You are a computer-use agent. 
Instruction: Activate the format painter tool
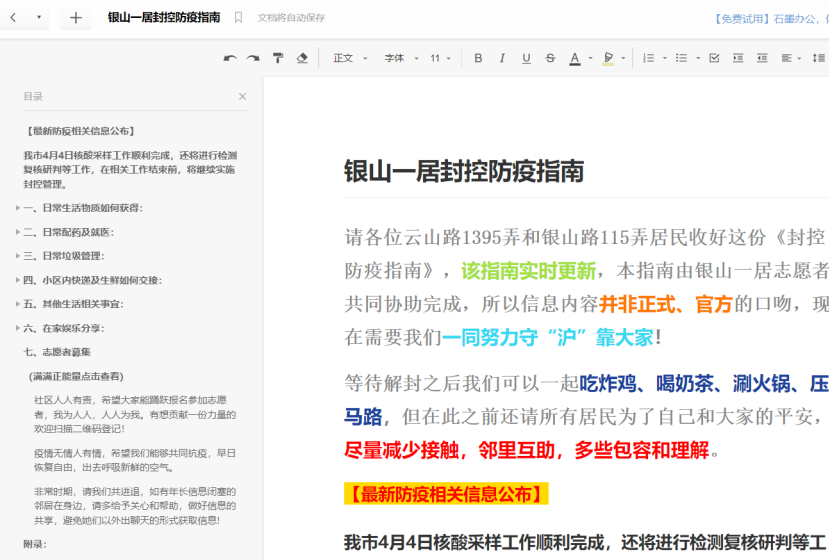point(278,58)
